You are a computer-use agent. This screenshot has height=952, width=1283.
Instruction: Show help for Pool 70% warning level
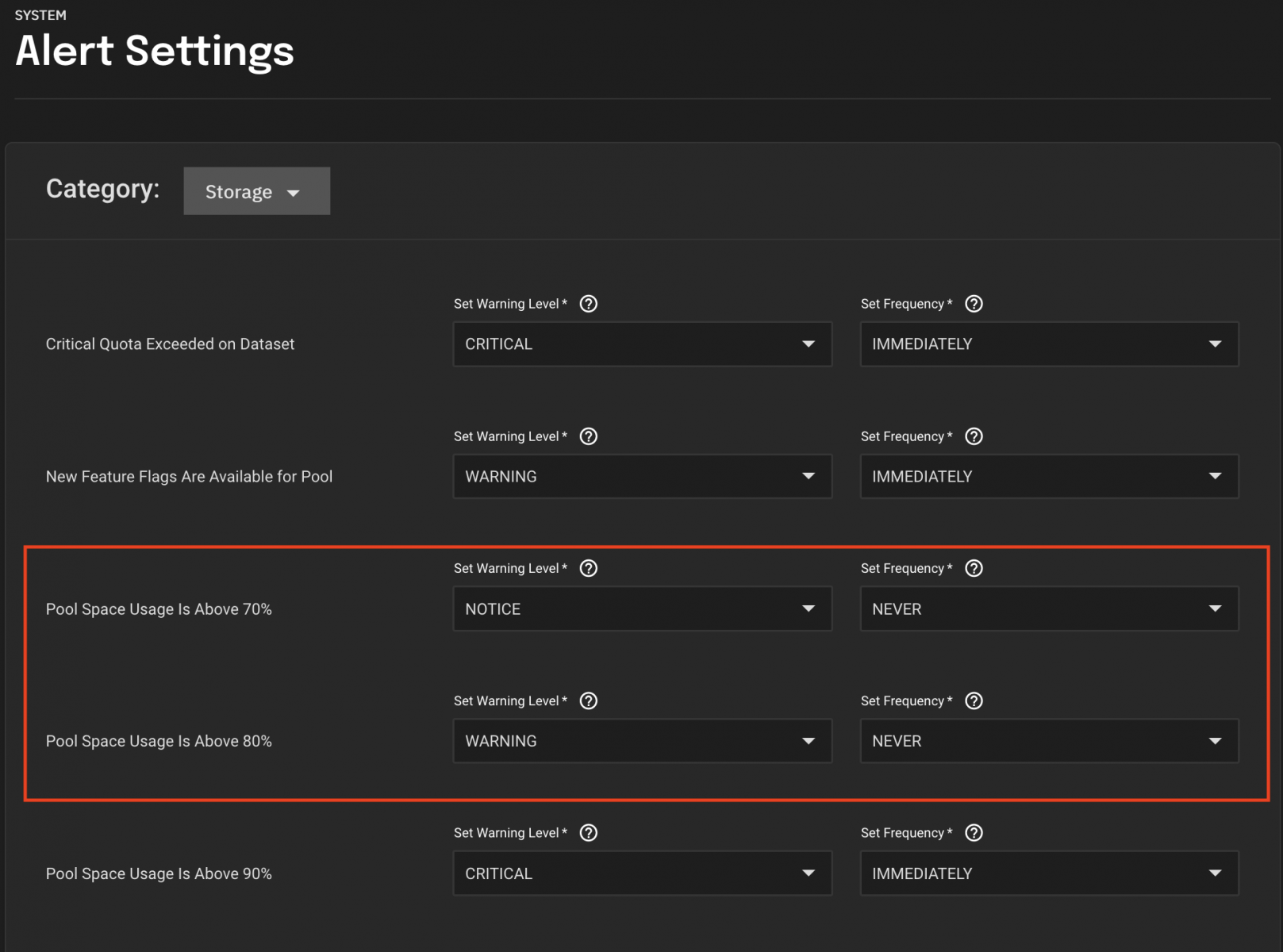[588, 569]
